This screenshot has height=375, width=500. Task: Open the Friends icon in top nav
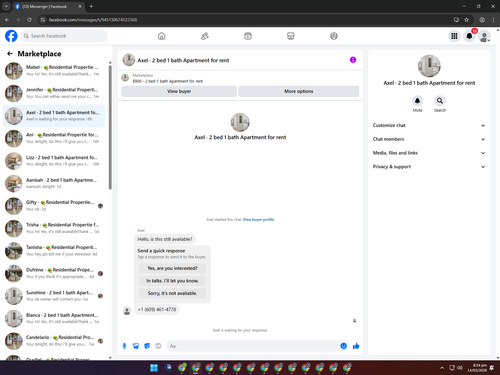coord(205,36)
